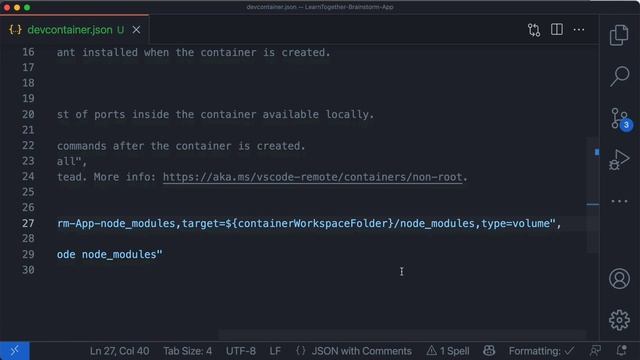Change language mode JSON with Comments
The height and width of the screenshot is (360, 640).
pos(362,351)
